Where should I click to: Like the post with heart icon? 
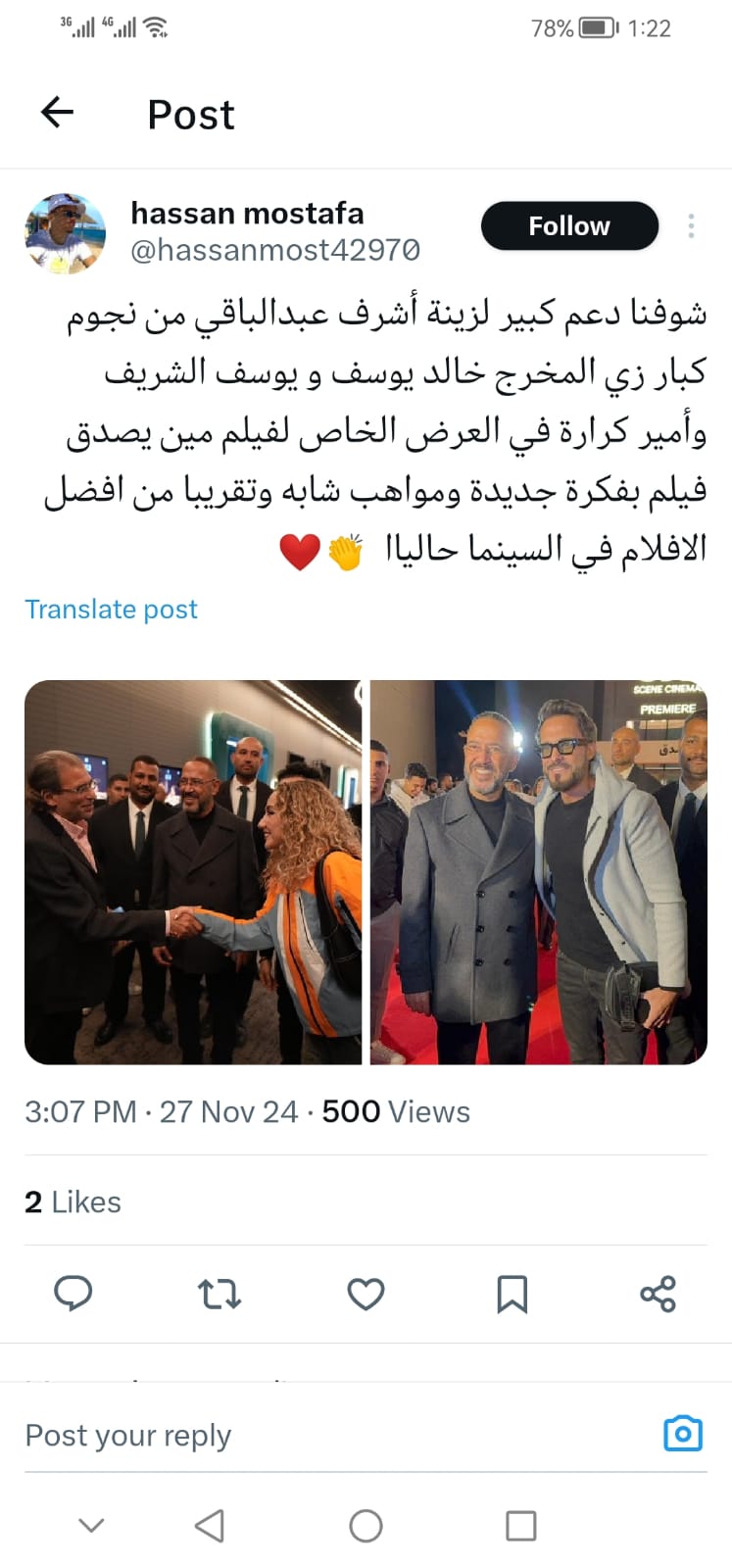point(366,1294)
